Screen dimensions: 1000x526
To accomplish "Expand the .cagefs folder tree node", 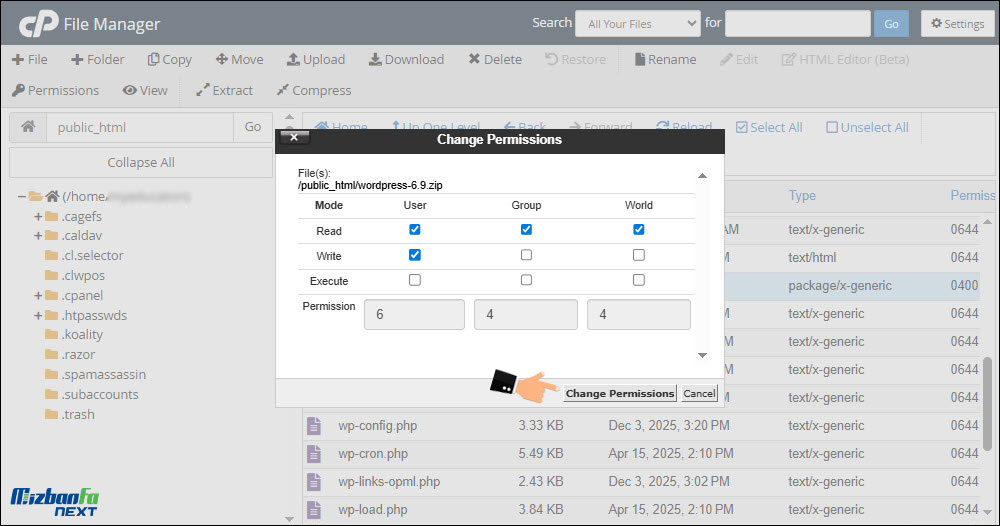I will 38,217.
